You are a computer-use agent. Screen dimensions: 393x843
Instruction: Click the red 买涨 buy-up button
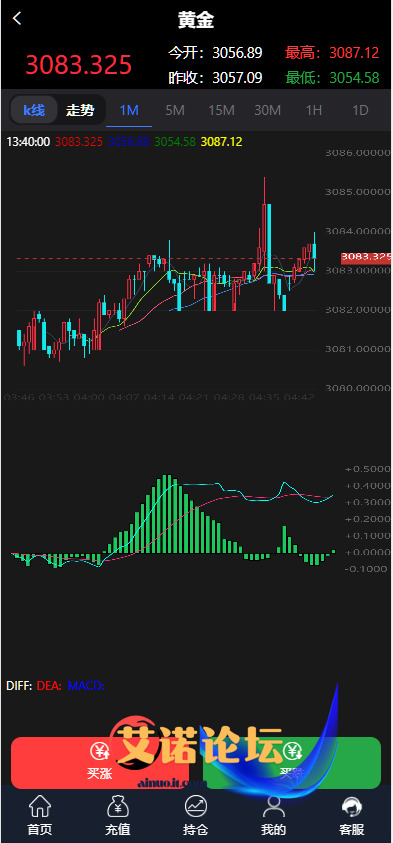[x=100, y=762]
